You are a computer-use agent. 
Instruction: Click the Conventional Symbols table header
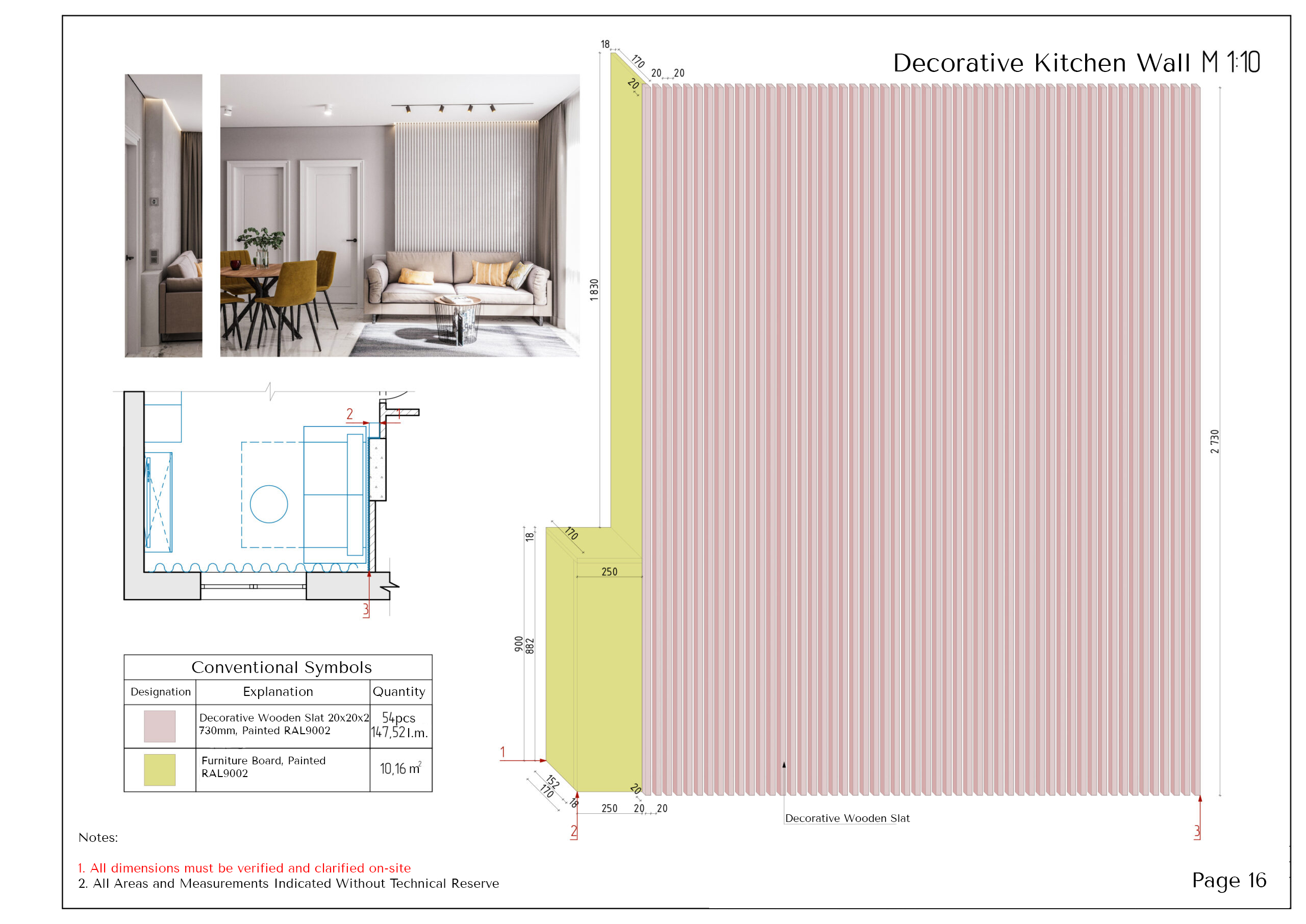[281, 667]
